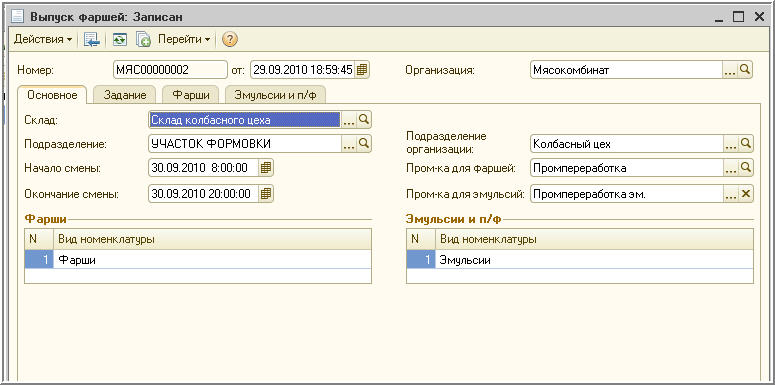The width and height of the screenshot is (775, 385).
Task: Close the Выпуск фаршей window
Action: coord(759,17)
